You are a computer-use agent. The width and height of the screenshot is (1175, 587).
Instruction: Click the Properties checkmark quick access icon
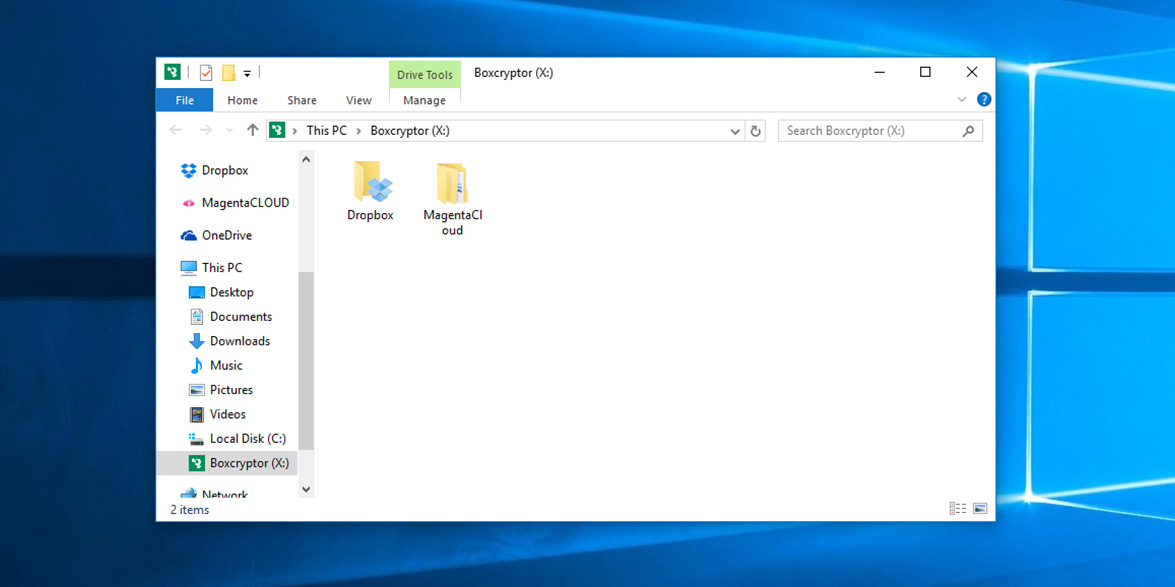[x=206, y=73]
